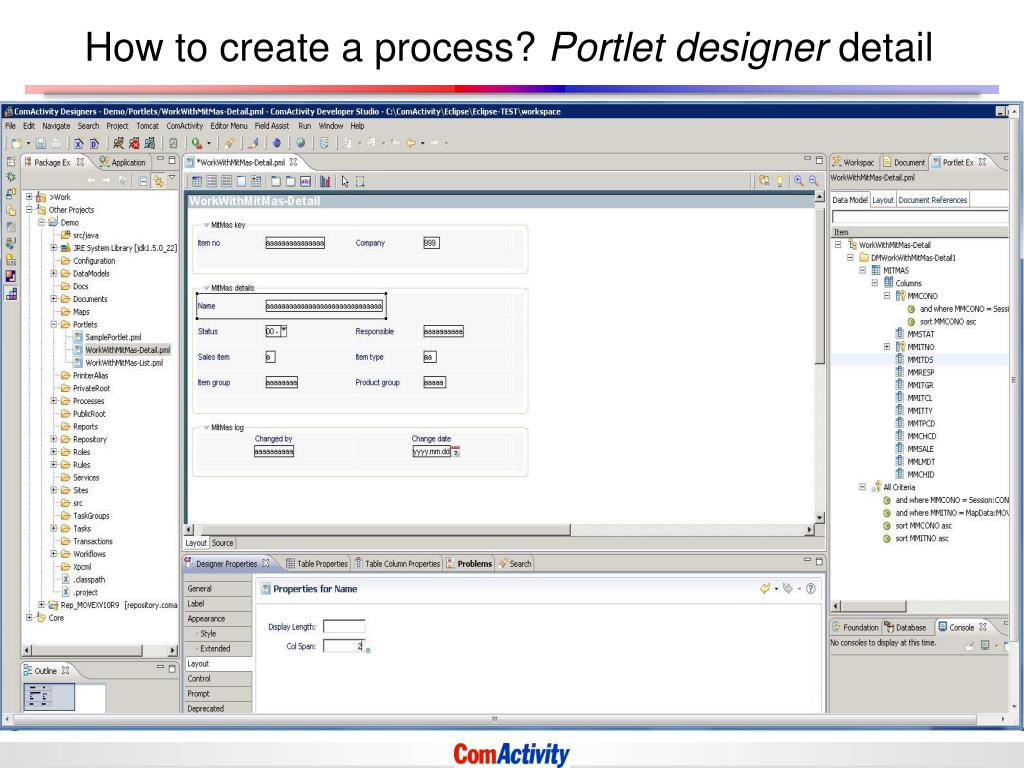1024x768 pixels.
Task: Select the Control properties category
Action: click(219, 679)
